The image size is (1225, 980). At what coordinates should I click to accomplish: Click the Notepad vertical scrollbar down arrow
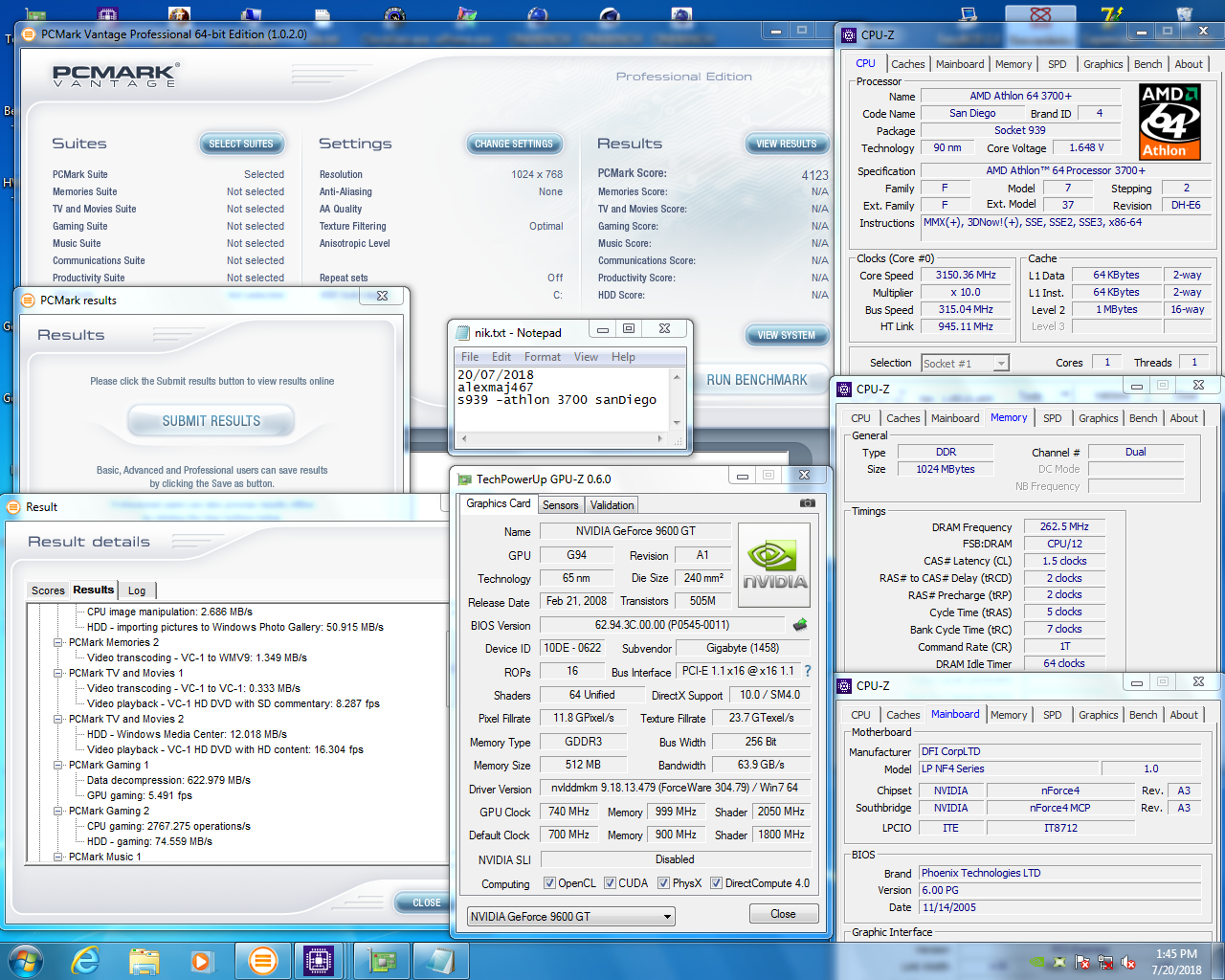pos(677,422)
